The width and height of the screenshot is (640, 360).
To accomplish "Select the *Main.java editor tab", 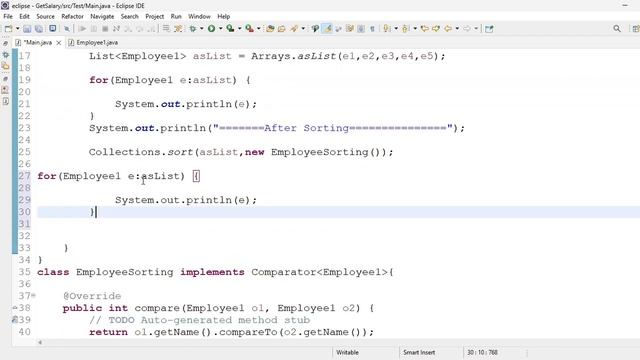I will click(38, 42).
